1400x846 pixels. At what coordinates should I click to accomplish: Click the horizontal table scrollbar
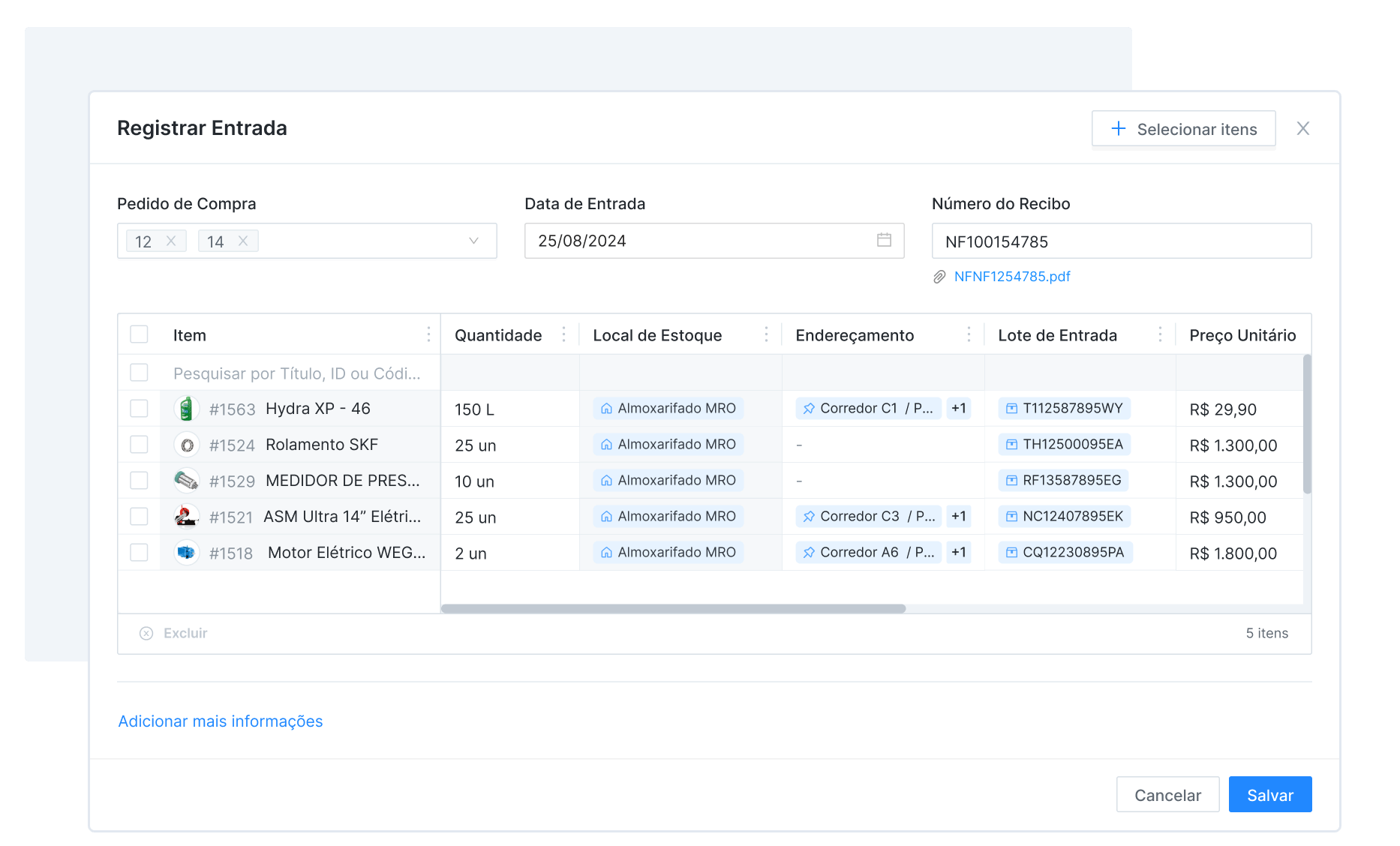coord(673,608)
